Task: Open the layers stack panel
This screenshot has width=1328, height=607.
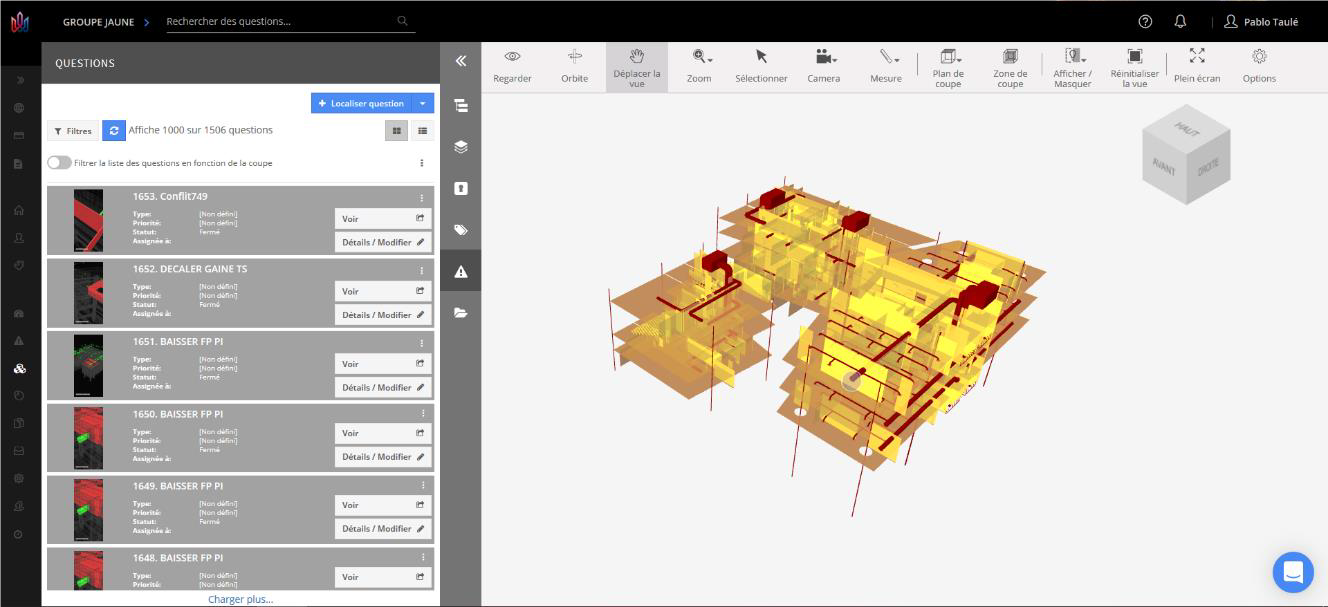Action: tap(461, 146)
